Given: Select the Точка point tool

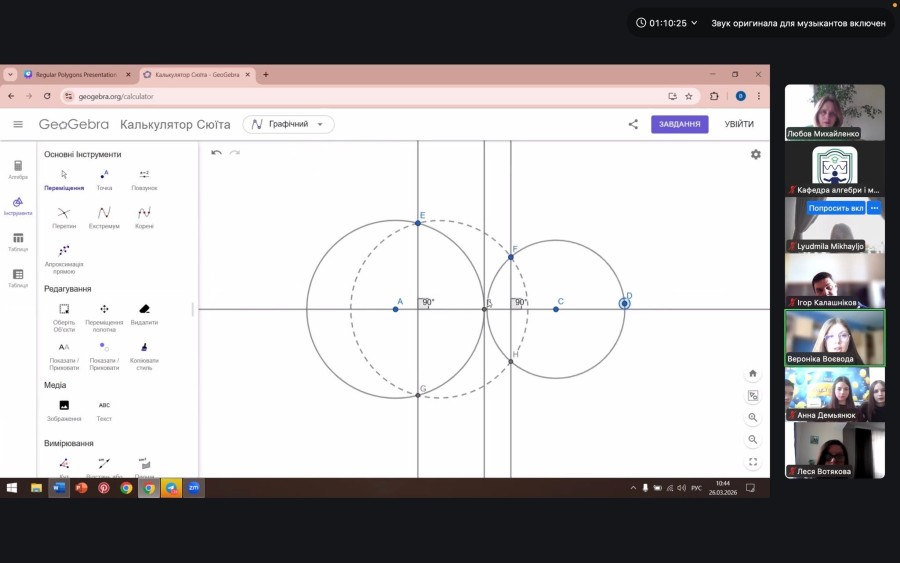Looking at the screenshot, I should pos(104,179).
